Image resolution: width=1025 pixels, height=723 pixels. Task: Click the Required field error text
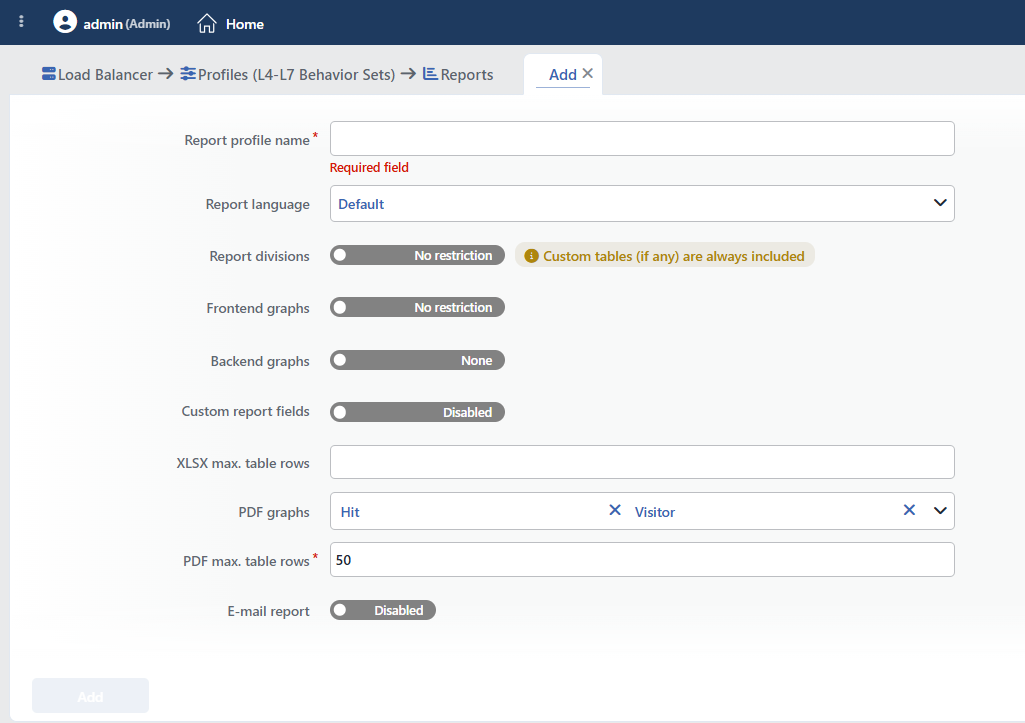pyautogui.click(x=369, y=167)
